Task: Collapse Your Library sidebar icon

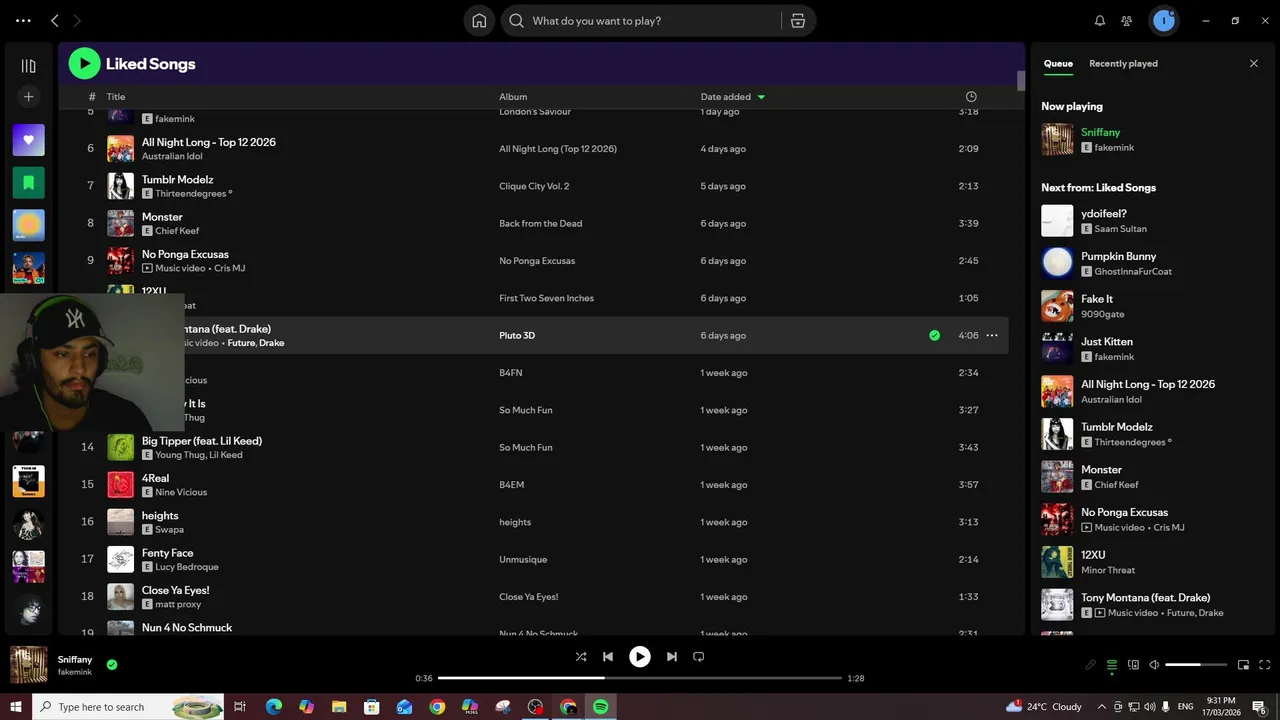Action: pyautogui.click(x=28, y=66)
